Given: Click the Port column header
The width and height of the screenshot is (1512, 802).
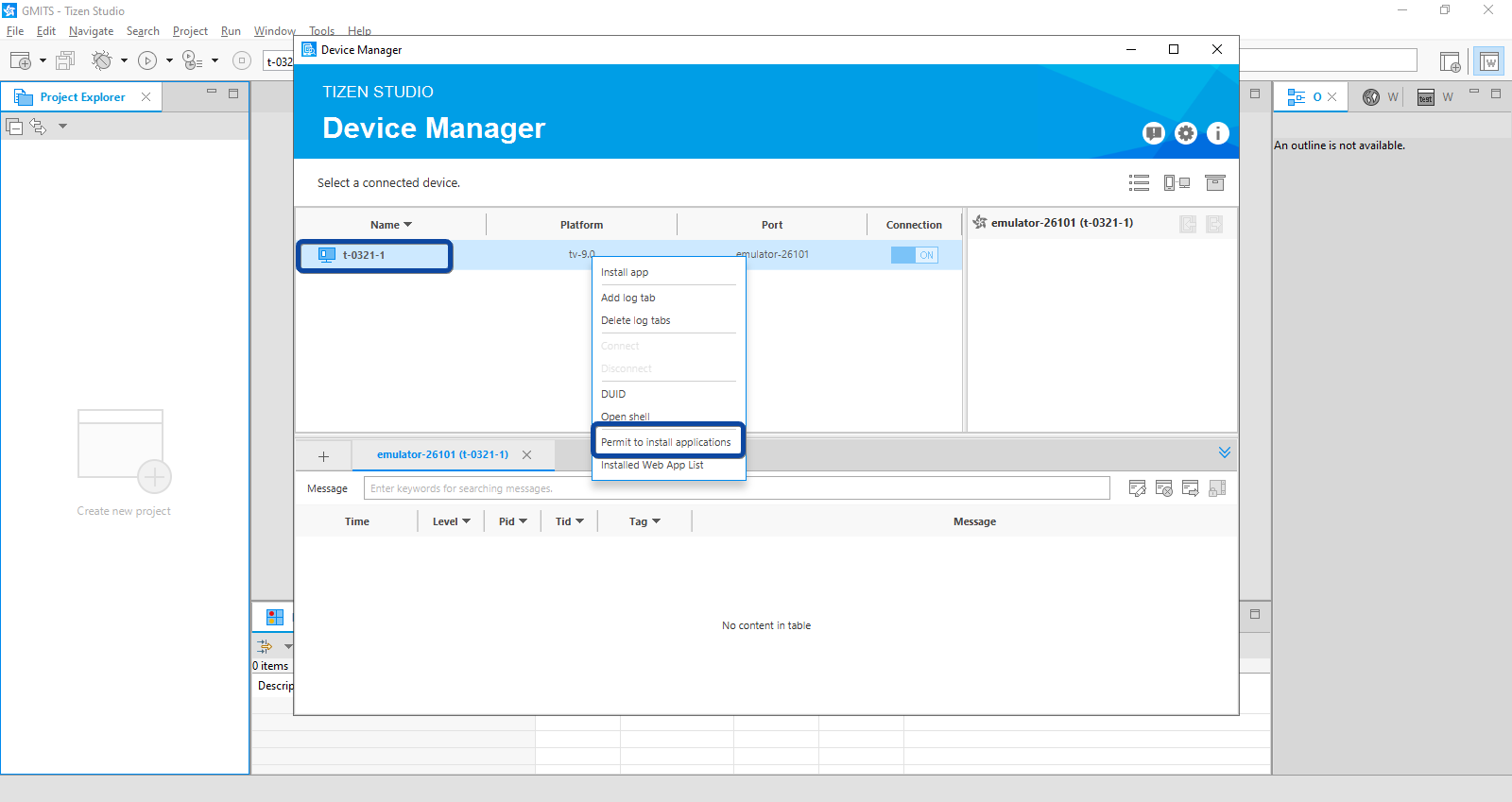Looking at the screenshot, I should (x=772, y=225).
